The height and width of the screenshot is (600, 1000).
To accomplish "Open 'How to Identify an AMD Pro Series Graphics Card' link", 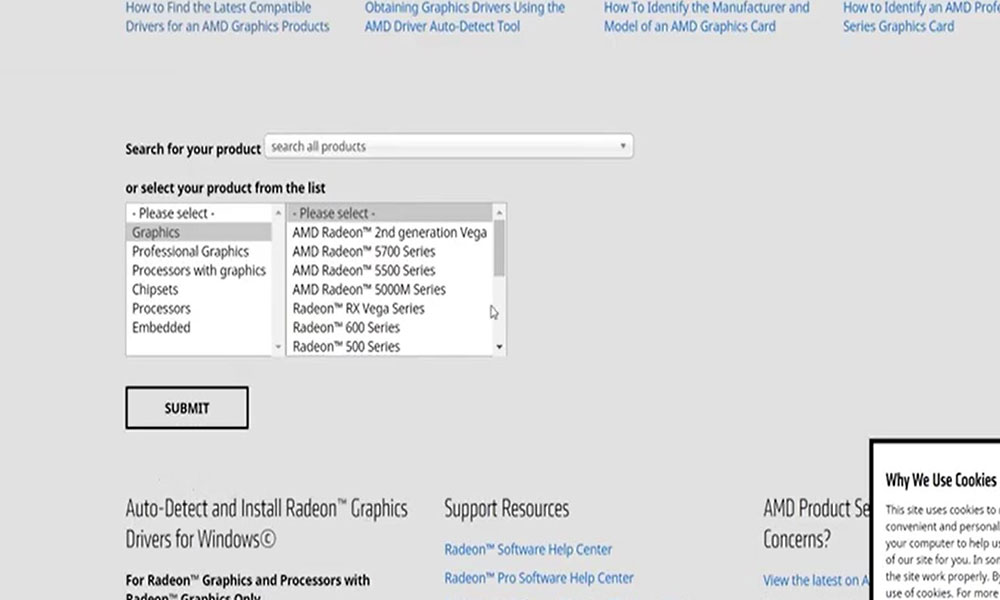I will tap(921, 17).
